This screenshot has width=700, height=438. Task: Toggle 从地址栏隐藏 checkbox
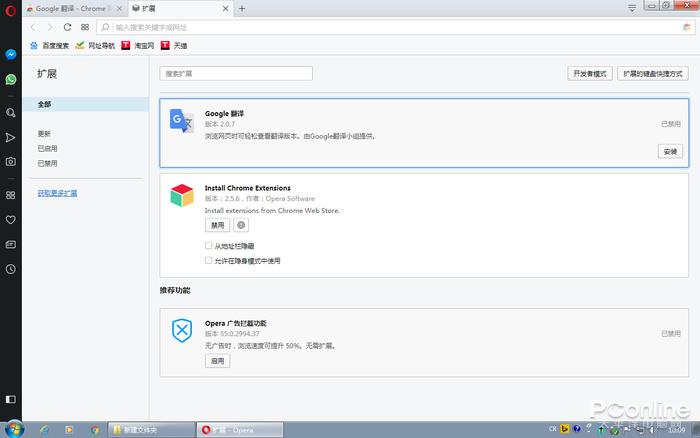coord(208,246)
